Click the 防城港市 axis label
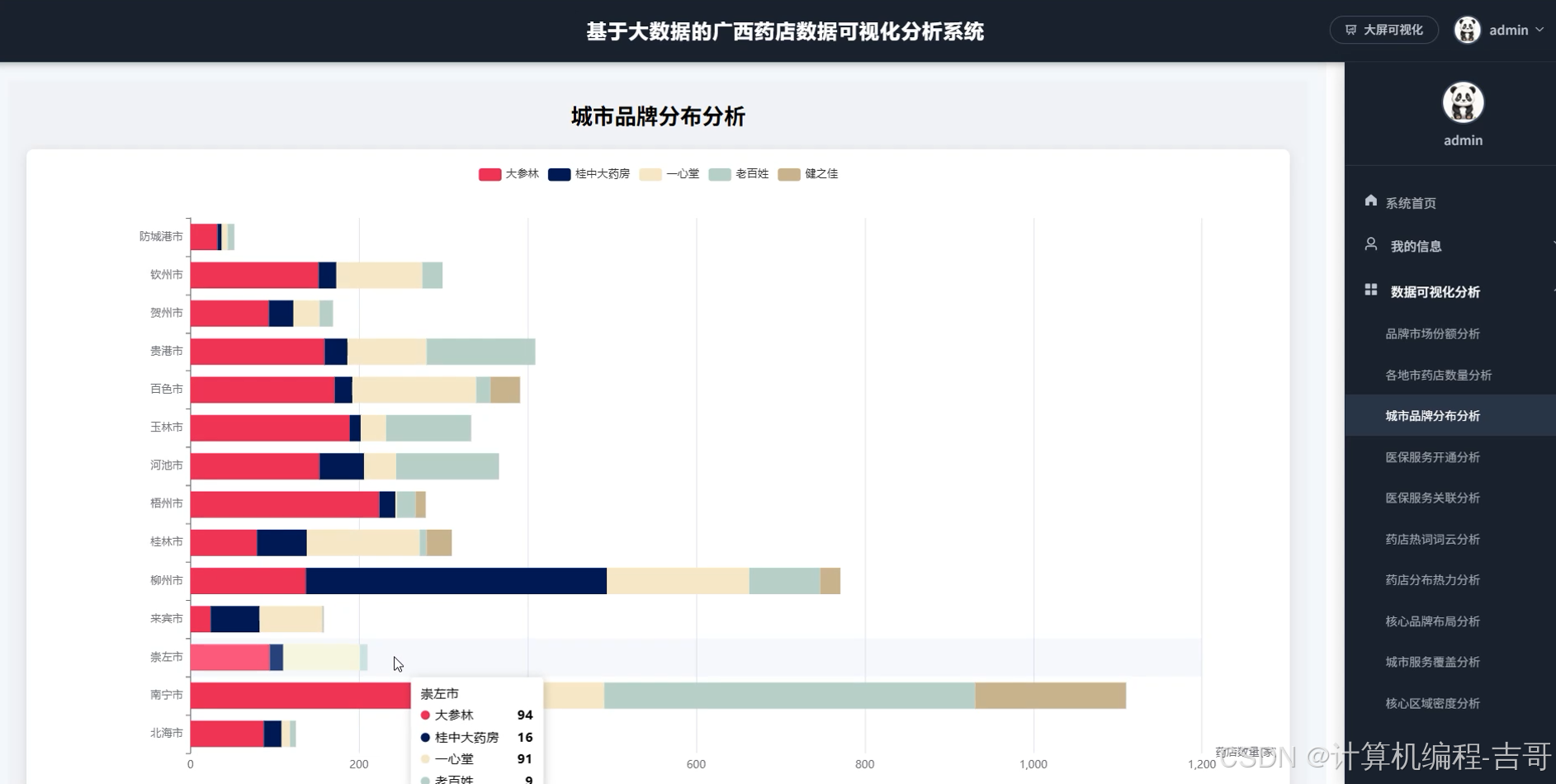The image size is (1556, 784). (161, 236)
